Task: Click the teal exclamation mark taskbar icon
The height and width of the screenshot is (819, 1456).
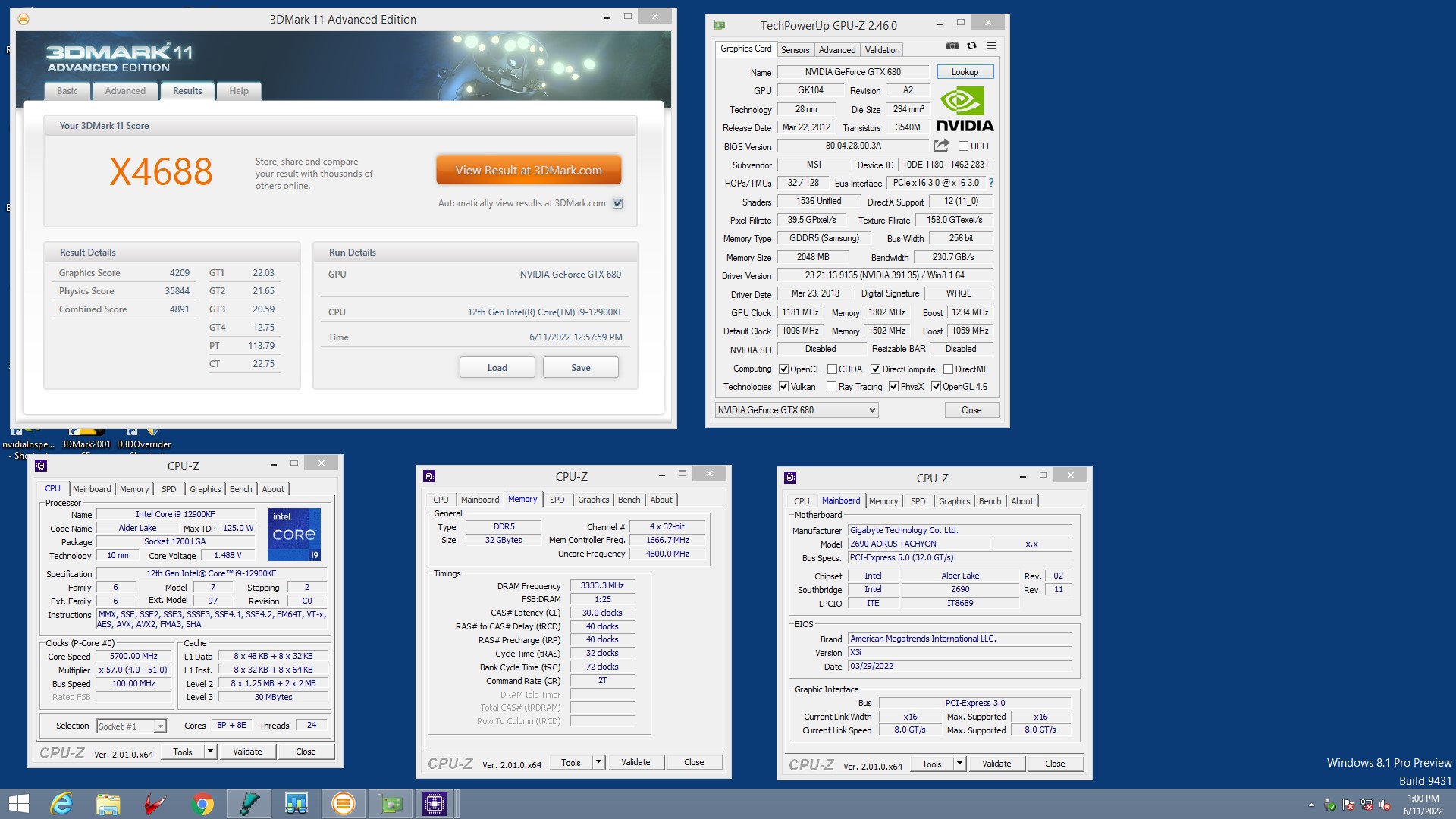Action: [249, 804]
